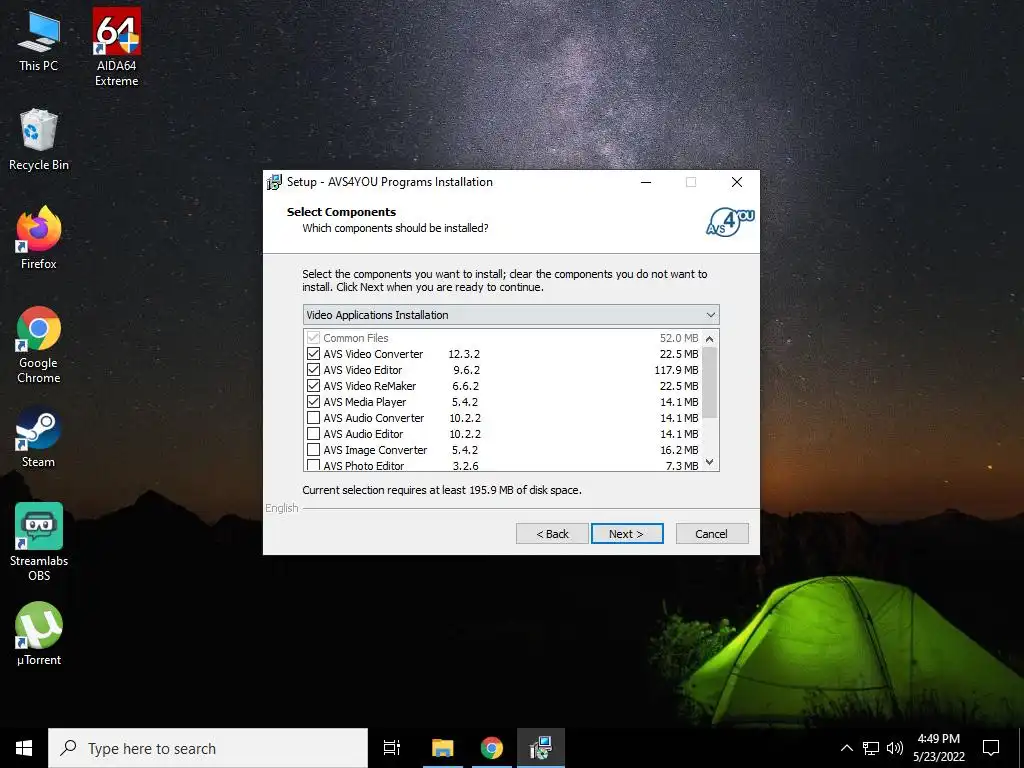Select the Streamlabs OBS desktop shortcut

coord(39,542)
